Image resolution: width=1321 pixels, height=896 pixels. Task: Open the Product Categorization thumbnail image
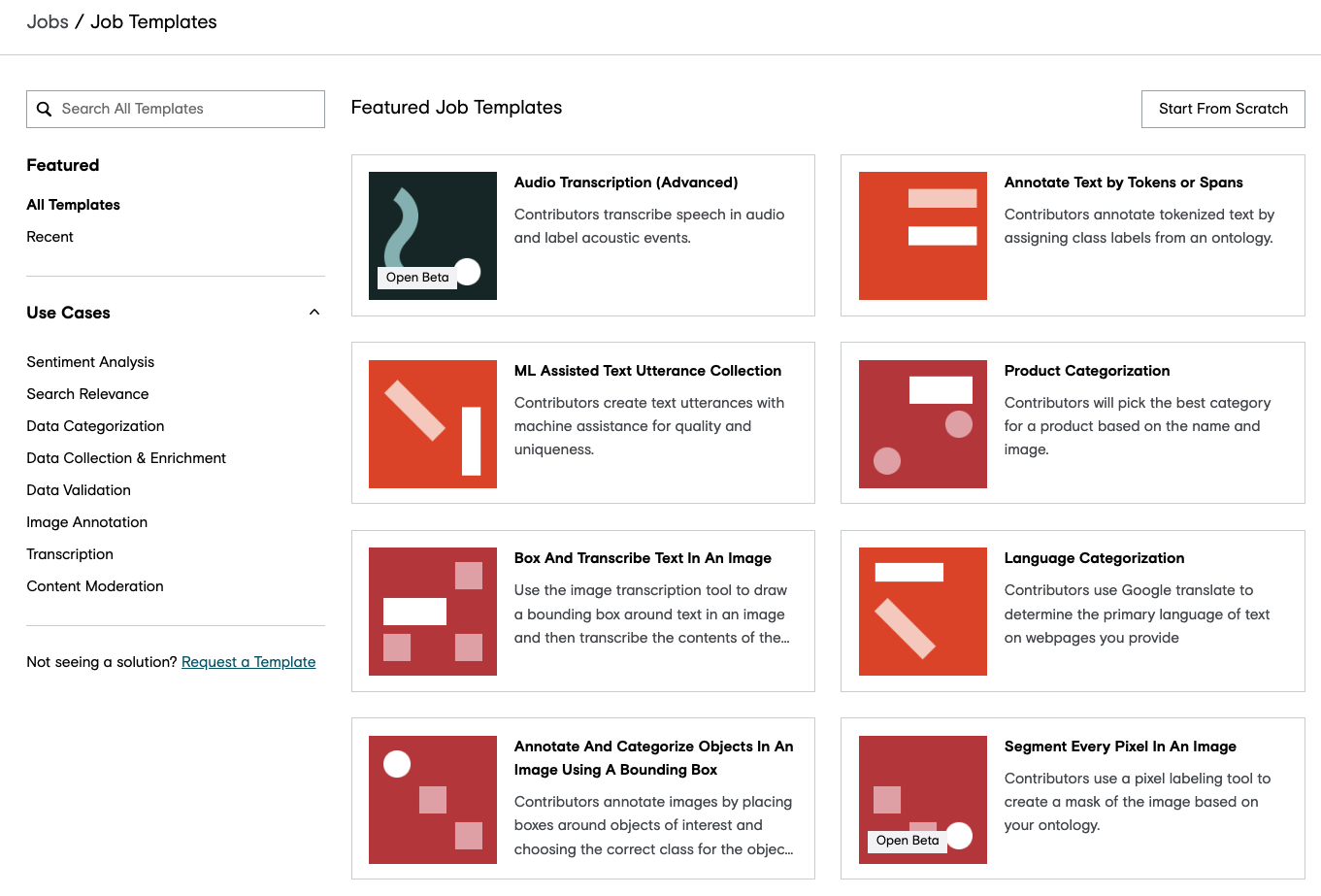[x=923, y=424]
